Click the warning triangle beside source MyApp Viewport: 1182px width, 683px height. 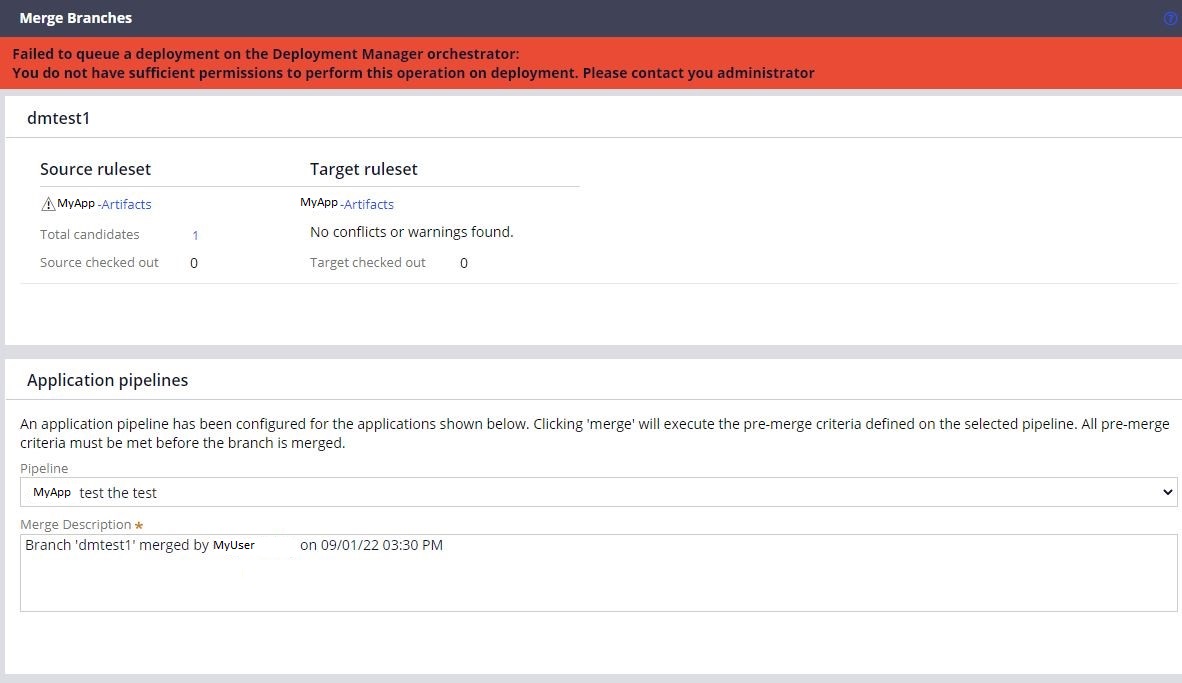(47, 203)
